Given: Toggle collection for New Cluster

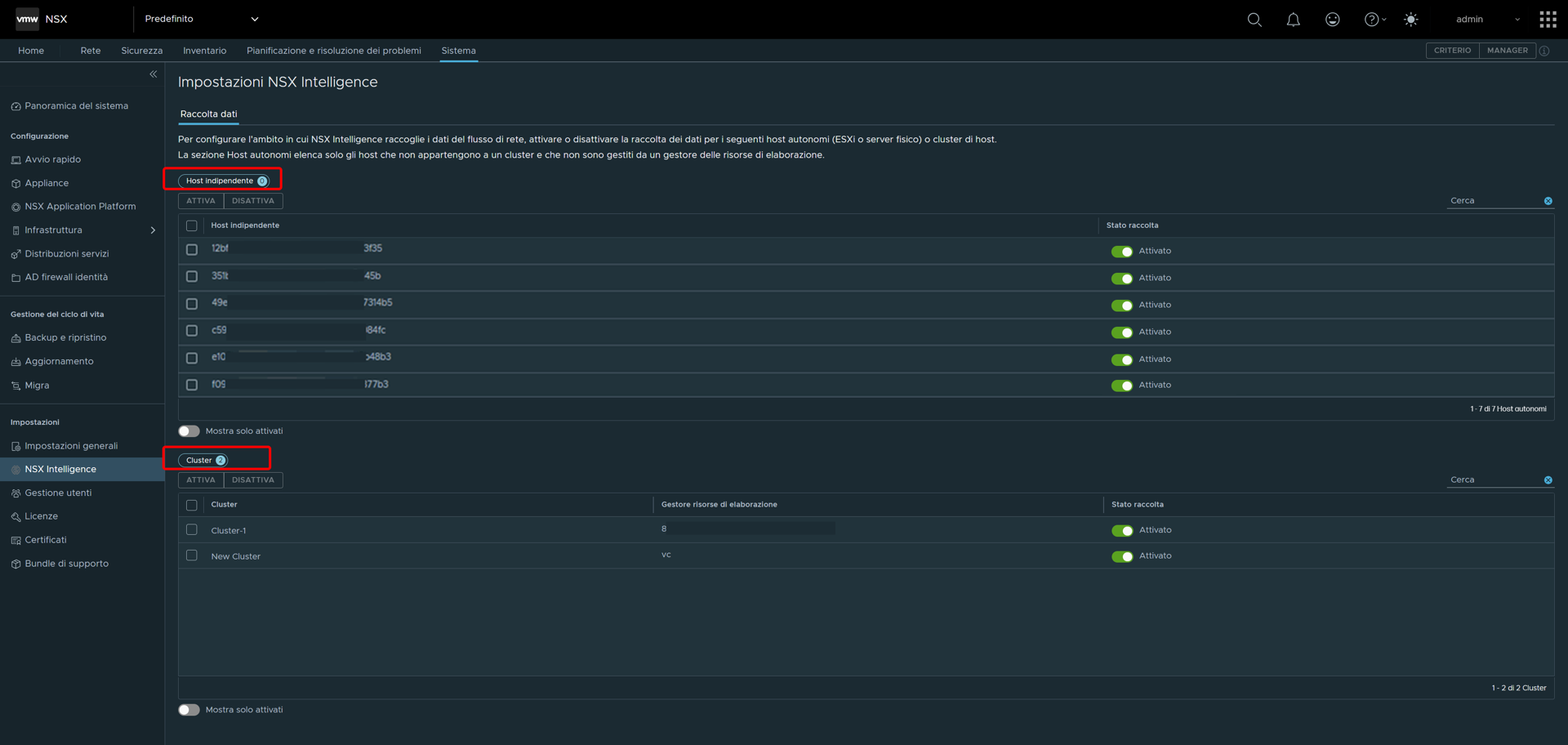Looking at the screenshot, I should (x=1122, y=557).
